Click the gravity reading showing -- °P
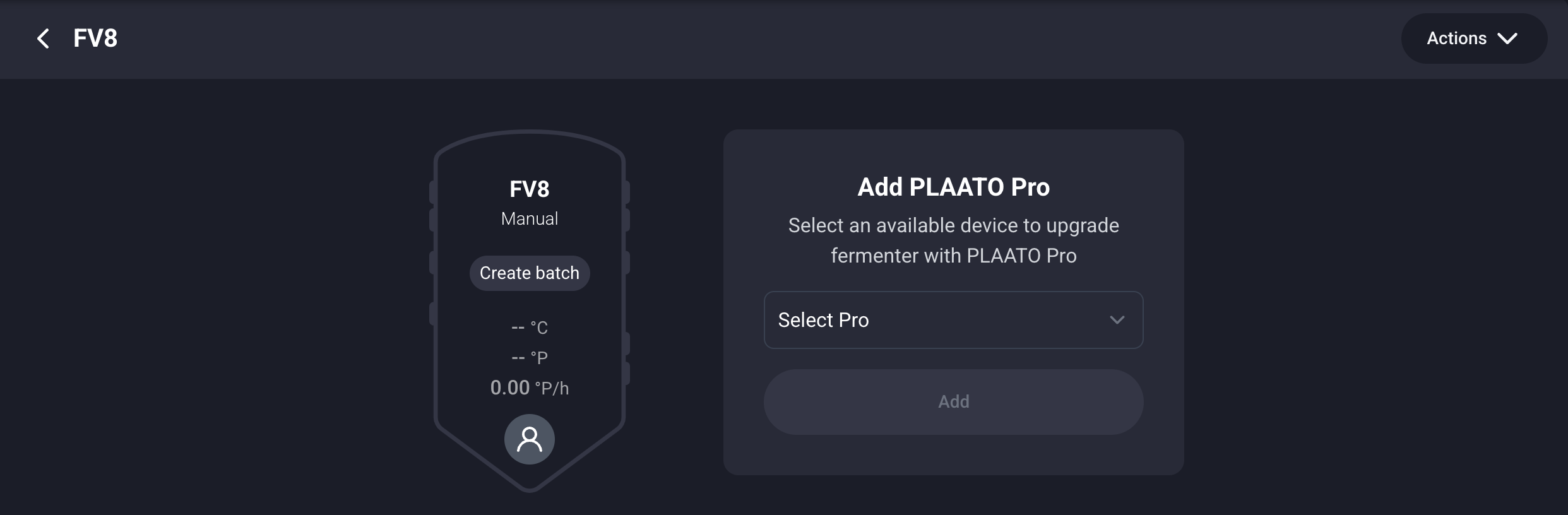This screenshot has width=1568, height=515. click(x=529, y=358)
